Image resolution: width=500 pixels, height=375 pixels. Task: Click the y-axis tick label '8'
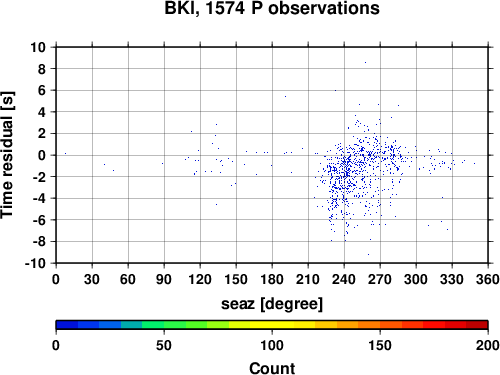point(42,69)
